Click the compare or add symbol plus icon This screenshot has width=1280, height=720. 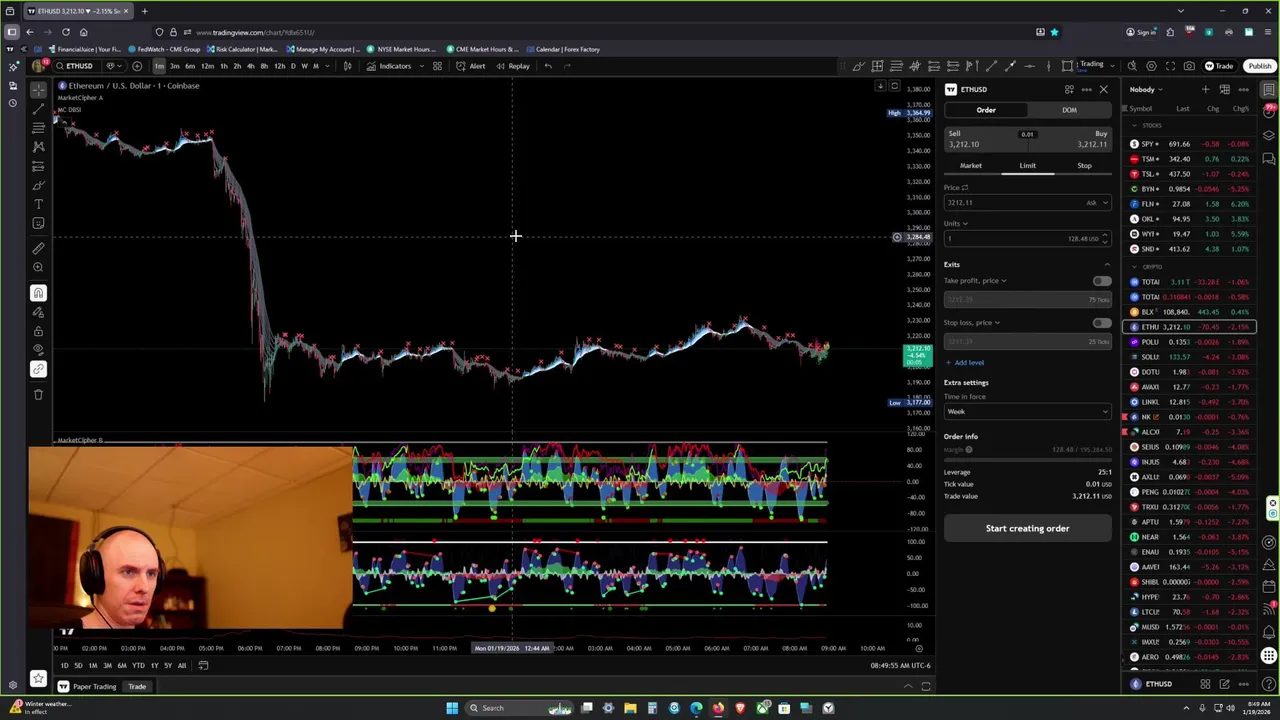pyautogui.click(x=137, y=66)
